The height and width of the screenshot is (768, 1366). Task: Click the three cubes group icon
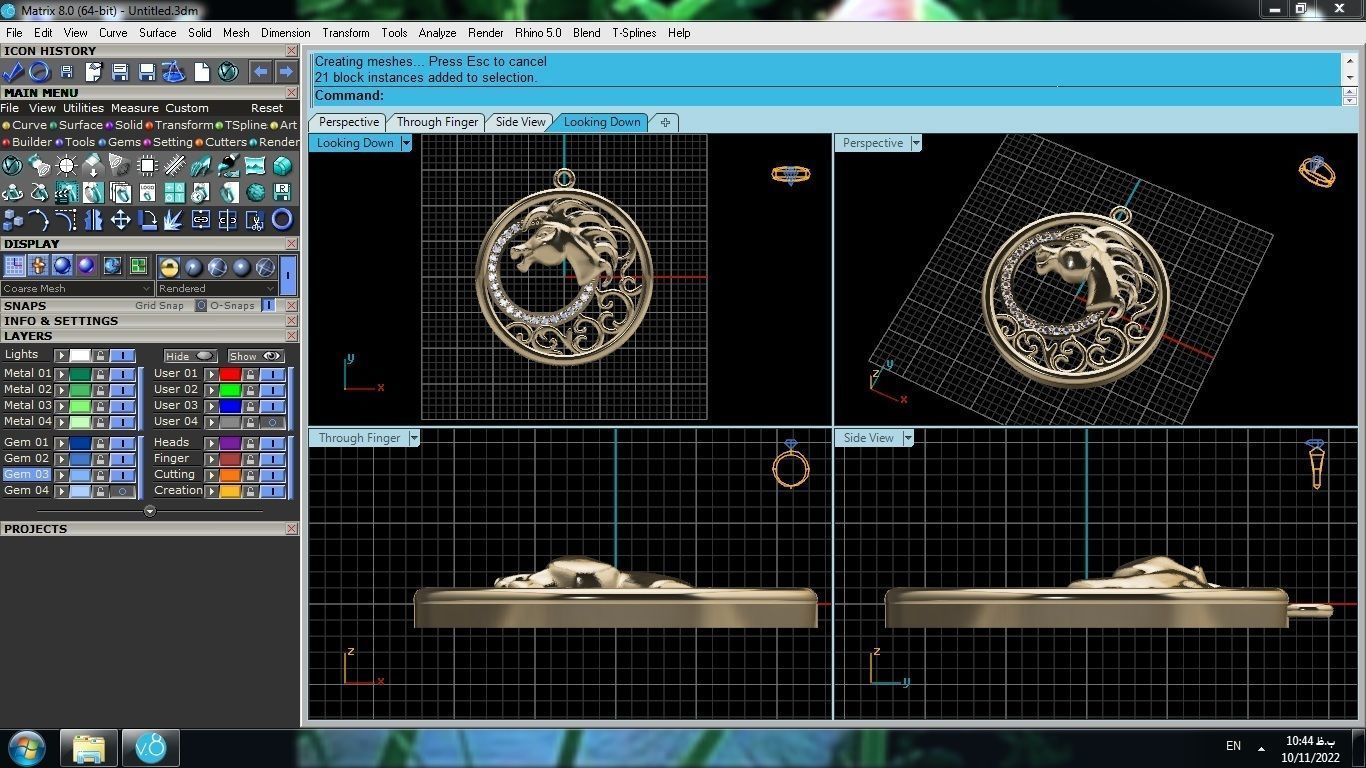click(x=12, y=219)
